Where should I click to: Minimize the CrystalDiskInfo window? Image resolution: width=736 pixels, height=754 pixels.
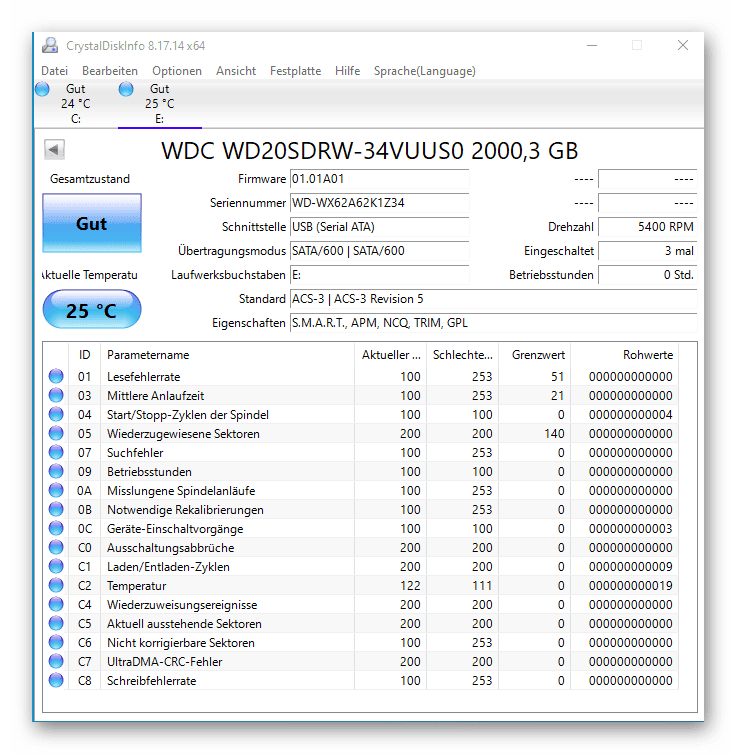[x=592, y=45]
